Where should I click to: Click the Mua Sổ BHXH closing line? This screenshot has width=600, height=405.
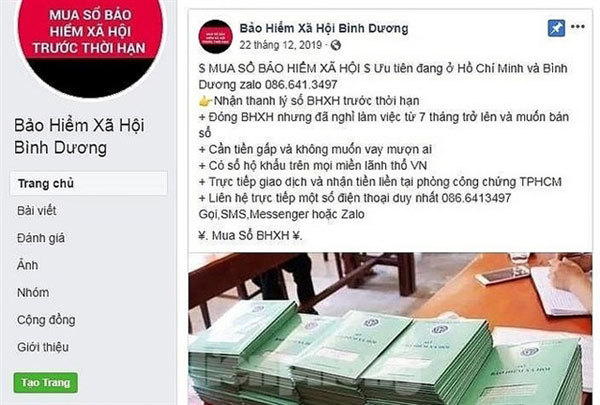(251, 235)
